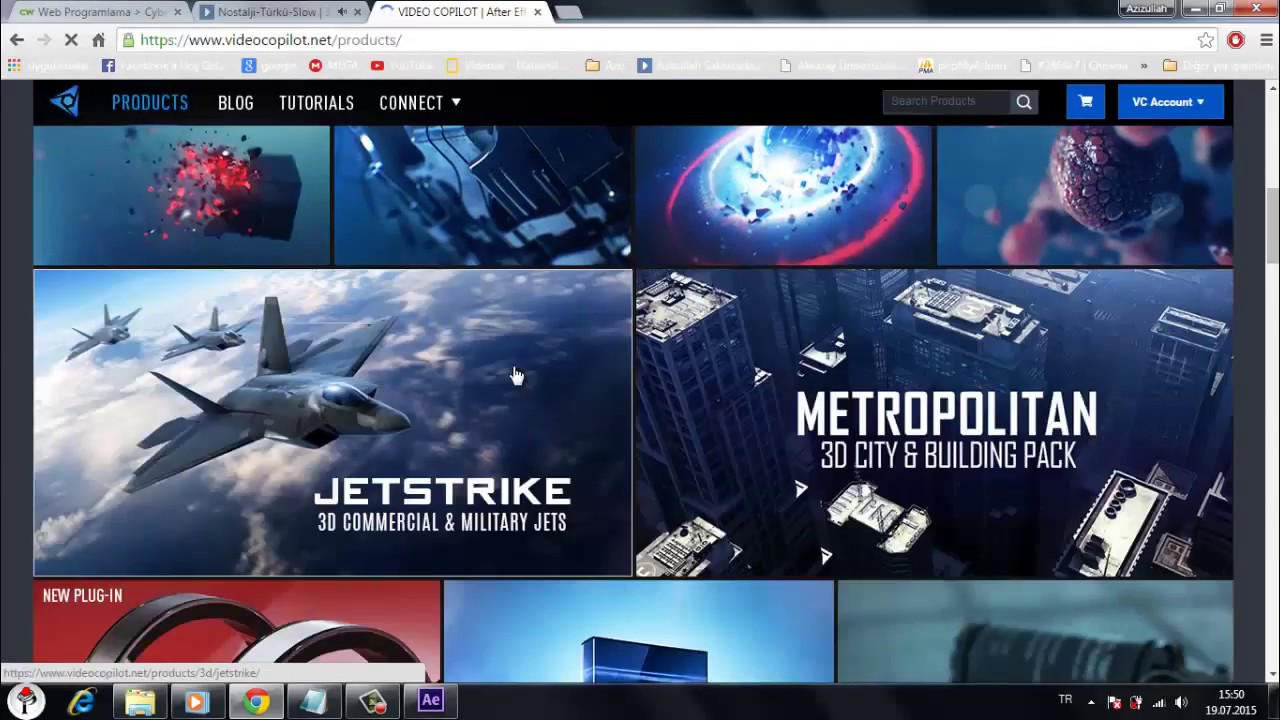The image size is (1280, 720).
Task: Open the JETSTRIKE product banner
Action: pyautogui.click(x=333, y=423)
